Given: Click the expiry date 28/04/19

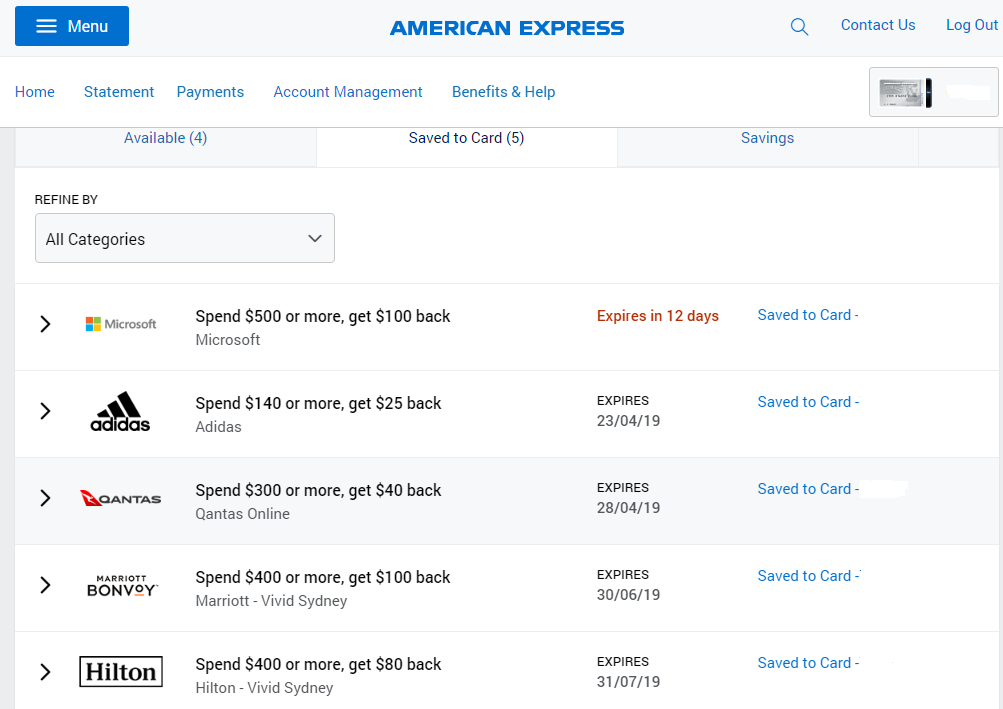Looking at the screenshot, I should pyautogui.click(x=628, y=508).
